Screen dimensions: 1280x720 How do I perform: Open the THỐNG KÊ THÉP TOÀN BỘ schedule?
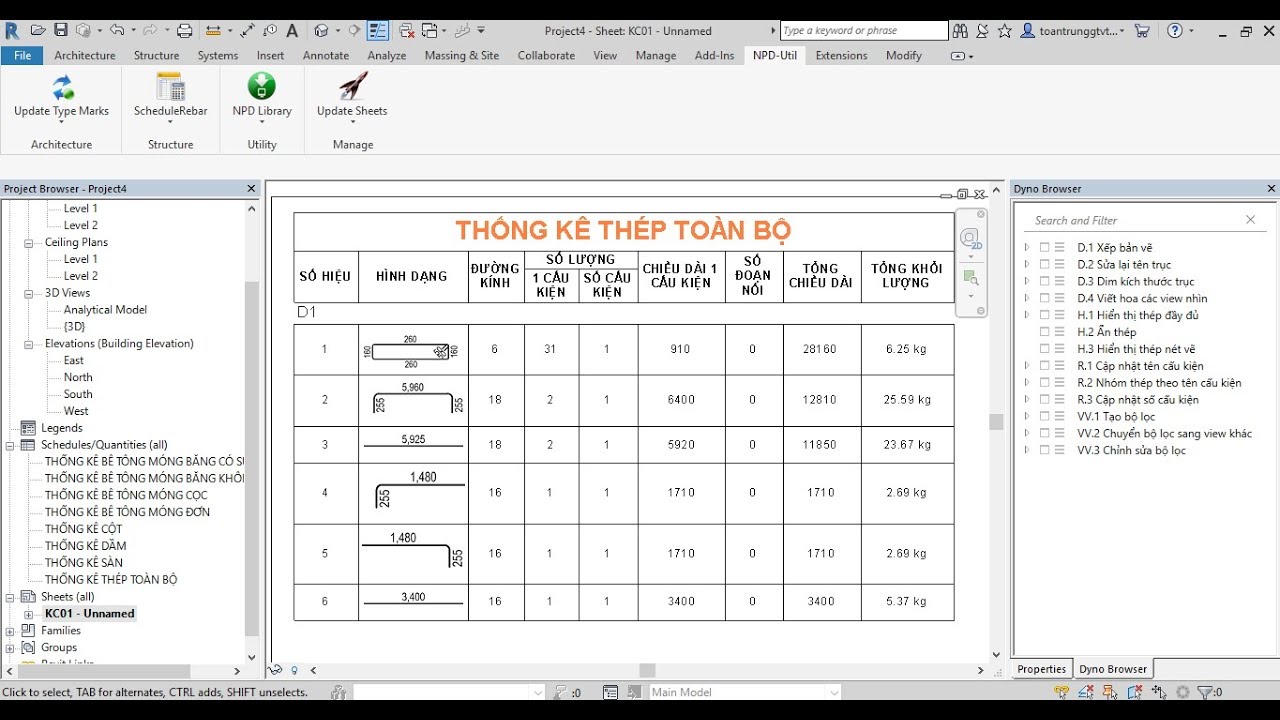111,579
